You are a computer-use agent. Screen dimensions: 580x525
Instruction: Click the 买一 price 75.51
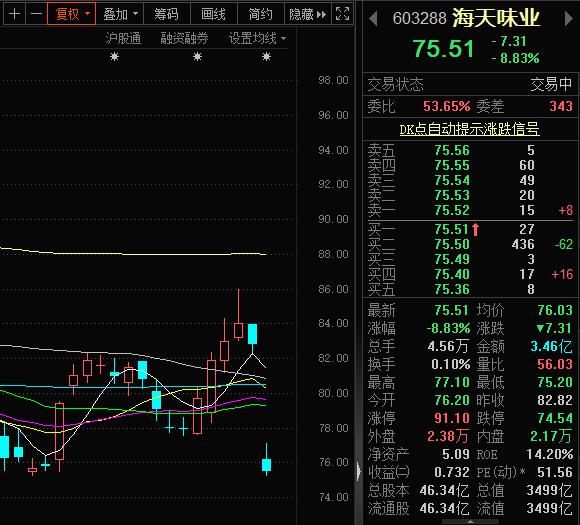coord(452,229)
